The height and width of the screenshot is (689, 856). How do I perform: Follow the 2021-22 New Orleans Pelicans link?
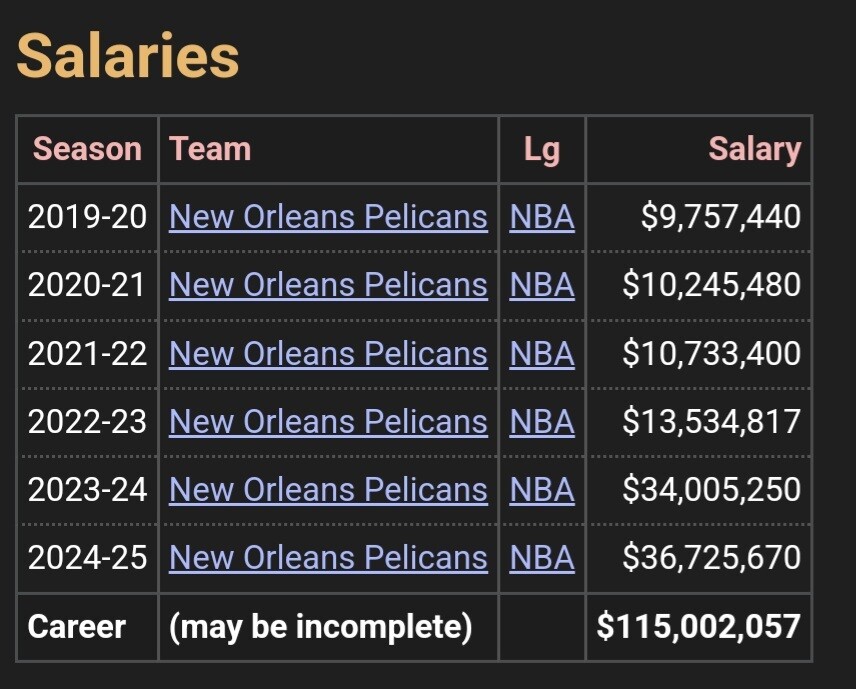(x=328, y=353)
